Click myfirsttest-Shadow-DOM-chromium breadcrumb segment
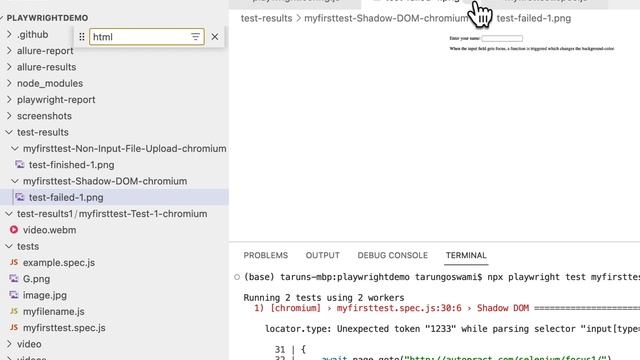Screen dimensions: 640x360 [387, 18]
